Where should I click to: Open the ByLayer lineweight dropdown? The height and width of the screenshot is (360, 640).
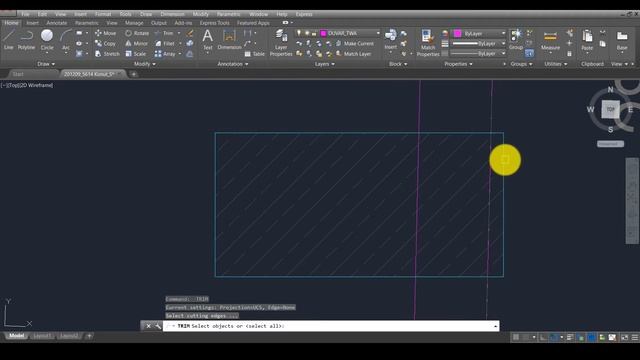503,43
